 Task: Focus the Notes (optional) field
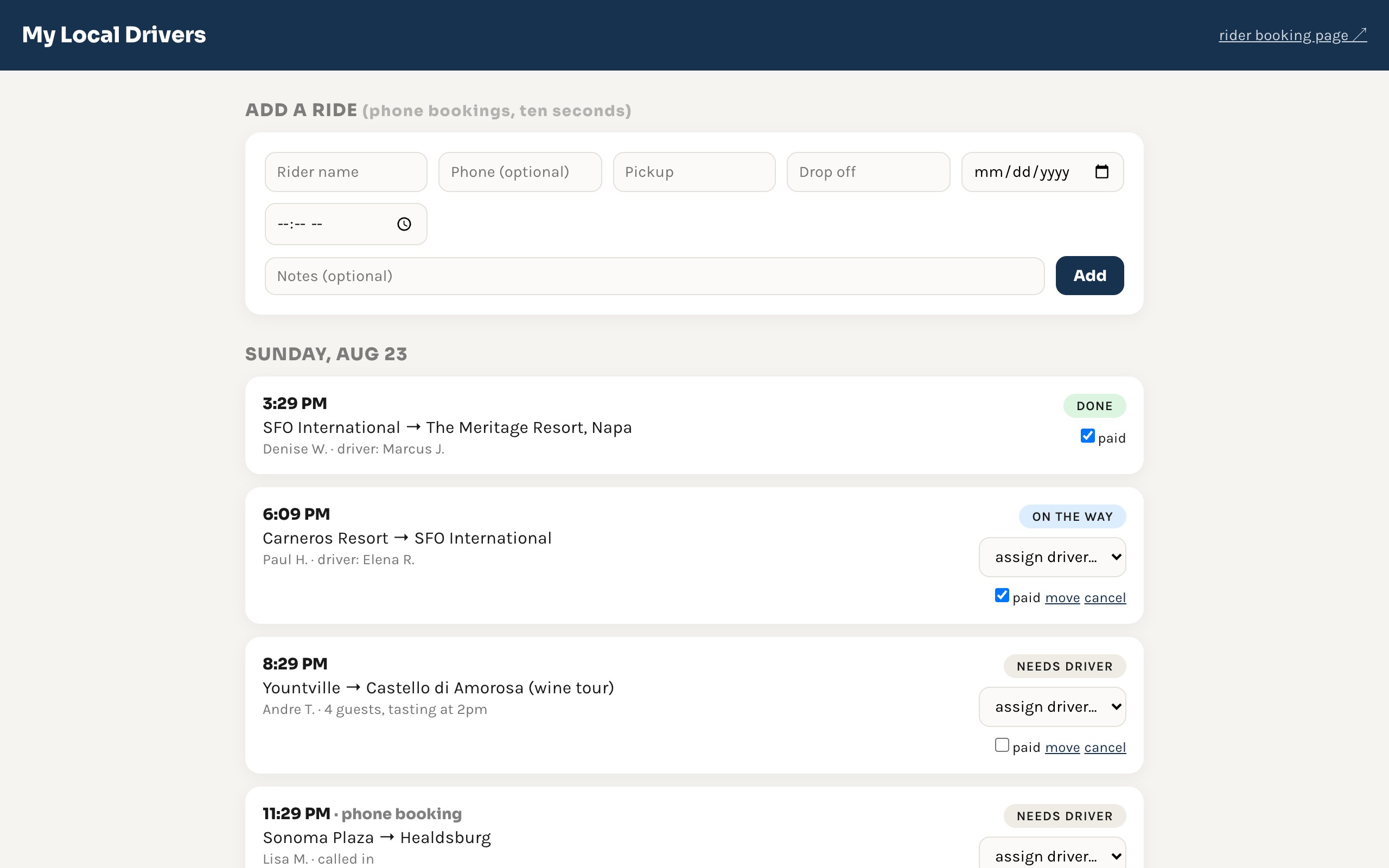point(654,276)
